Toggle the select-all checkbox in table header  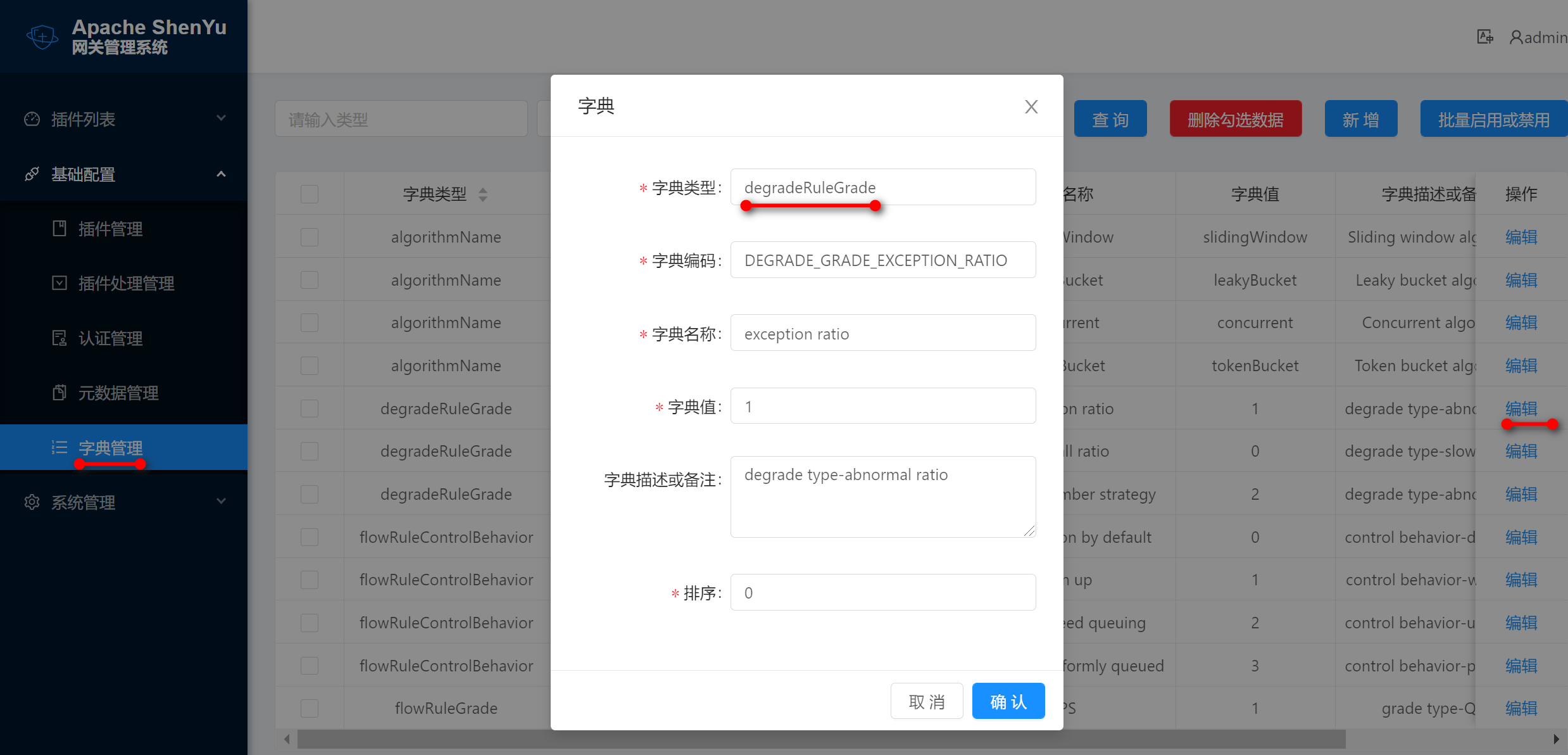(x=309, y=194)
